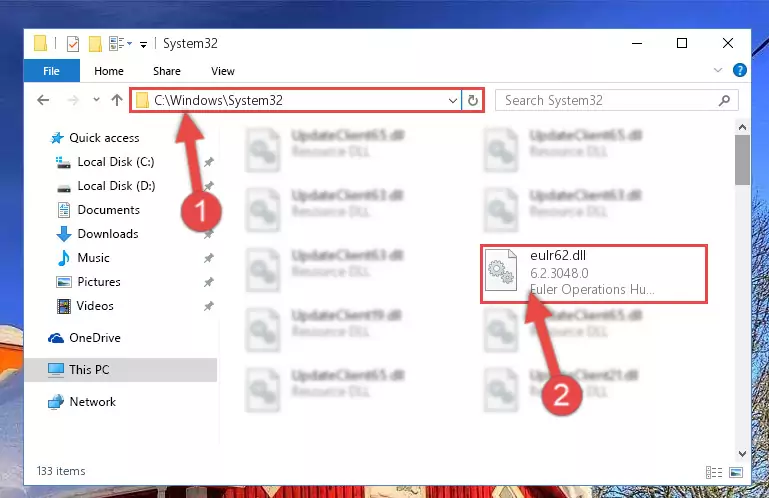
Task: Open the File menu
Action: coord(51,71)
